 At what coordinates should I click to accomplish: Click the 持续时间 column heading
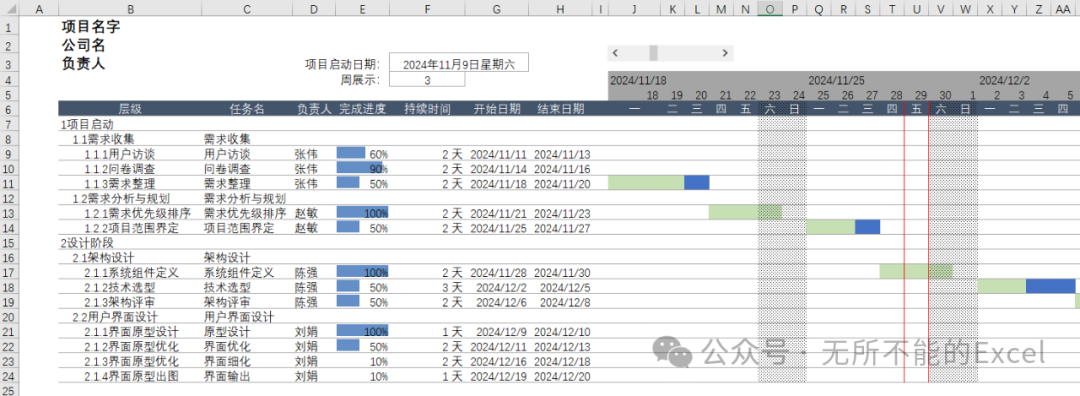pos(427,109)
